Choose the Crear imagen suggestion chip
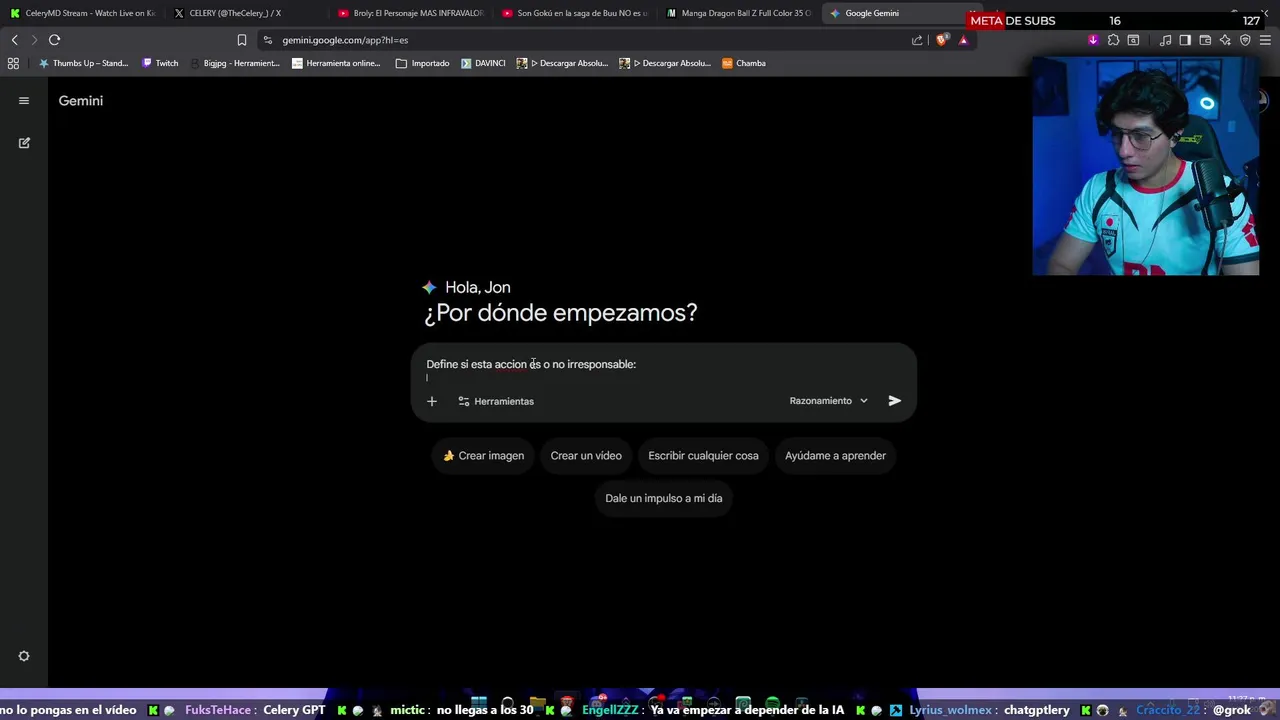Screen dimensions: 1280x720 [484, 456]
